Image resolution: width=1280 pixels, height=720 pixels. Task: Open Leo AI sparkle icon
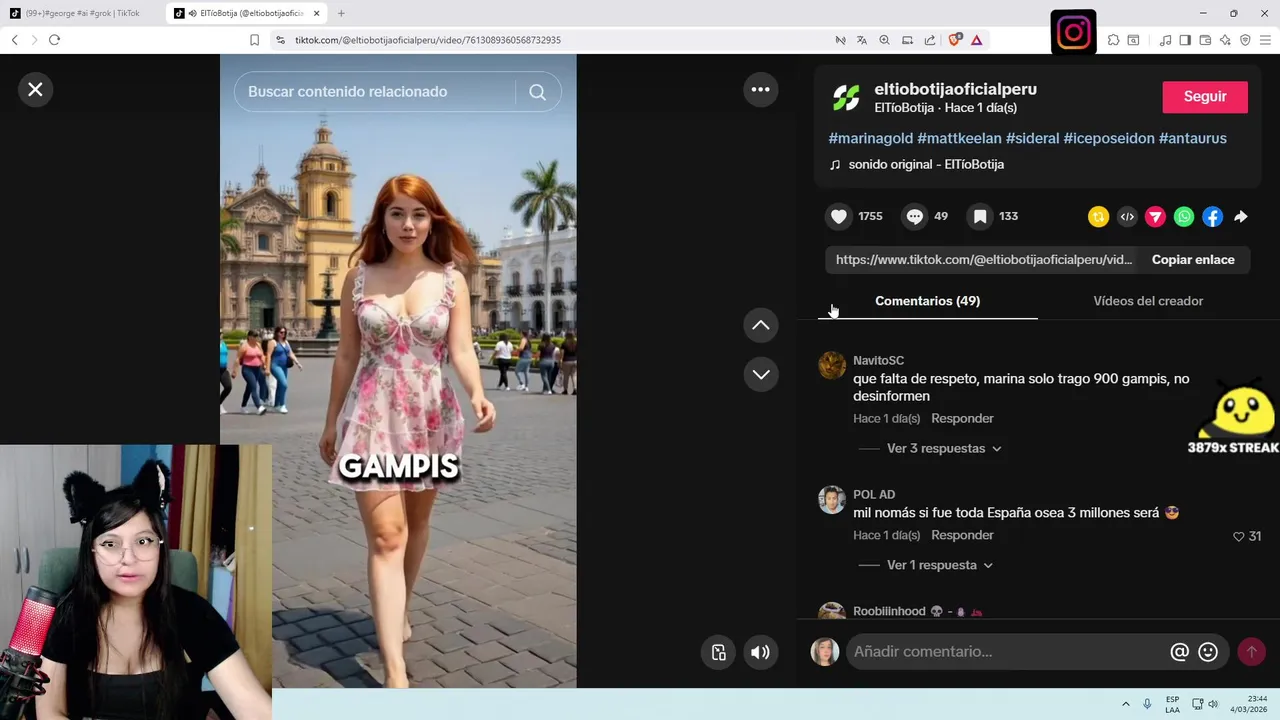[x=1225, y=40]
